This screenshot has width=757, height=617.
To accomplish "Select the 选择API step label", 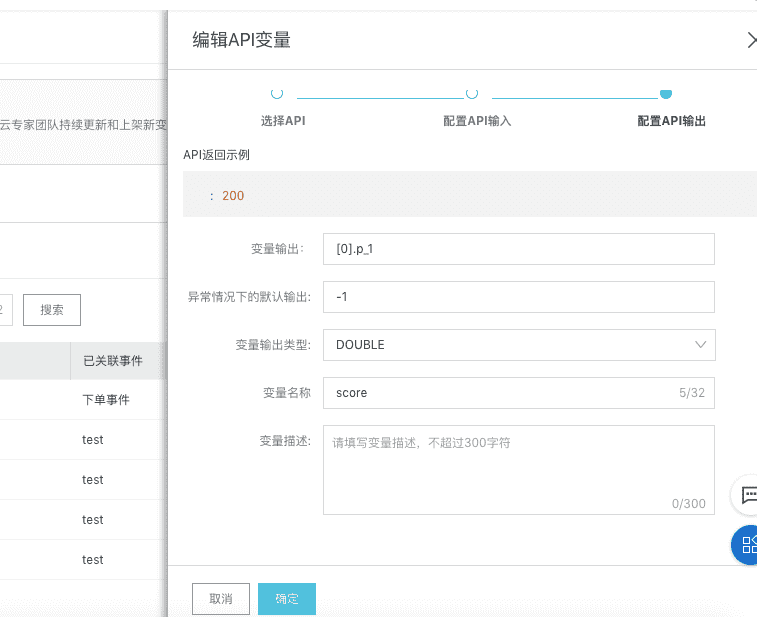I will pyautogui.click(x=283, y=121).
